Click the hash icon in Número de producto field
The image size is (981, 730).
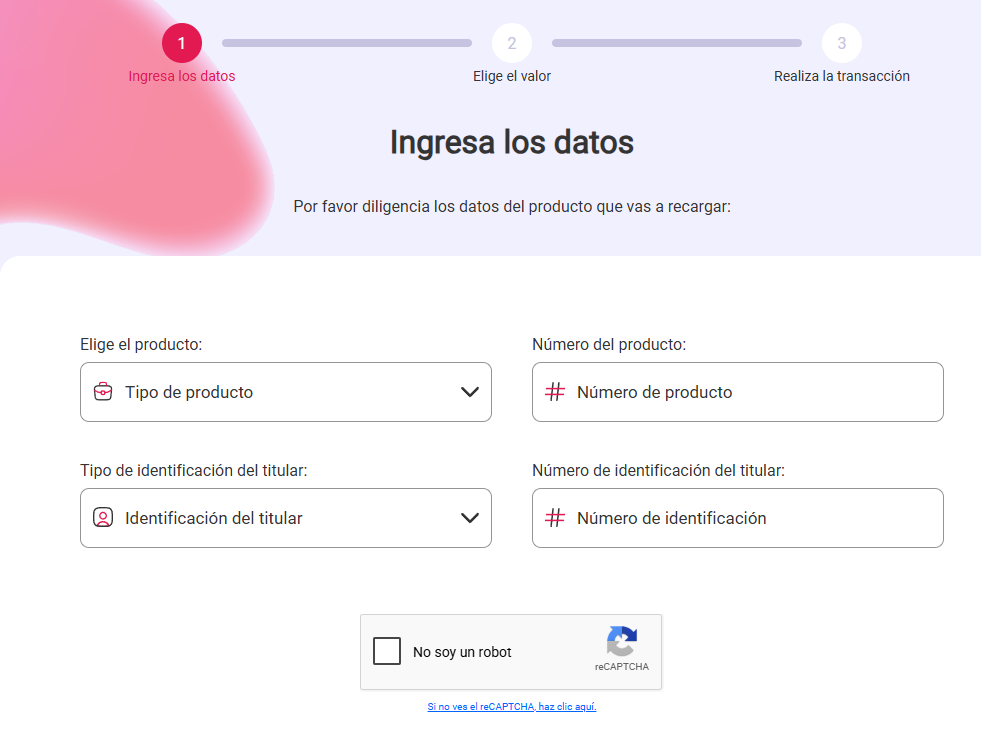(x=555, y=392)
